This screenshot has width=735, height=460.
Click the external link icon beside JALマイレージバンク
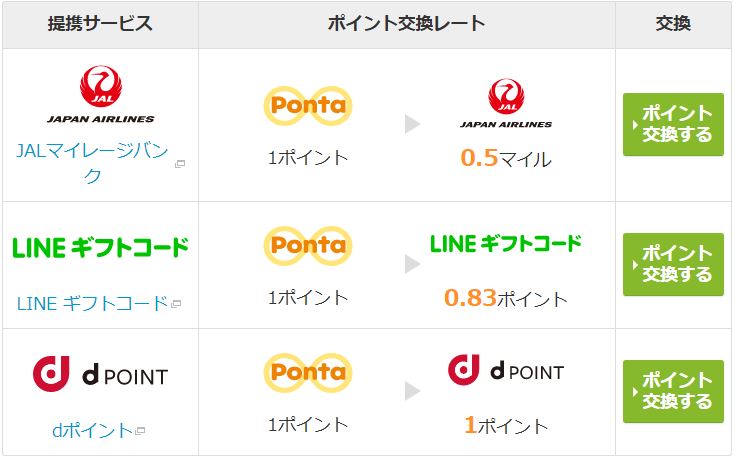(x=180, y=164)
